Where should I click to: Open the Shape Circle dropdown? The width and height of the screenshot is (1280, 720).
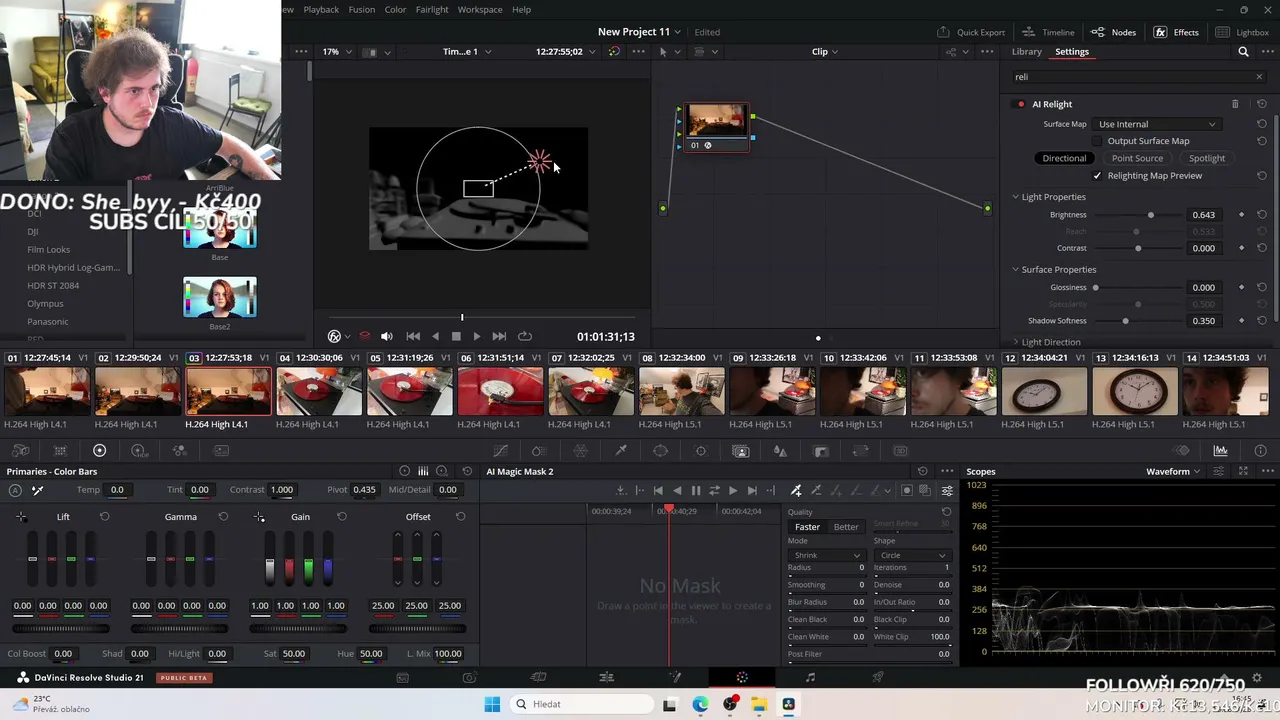pos(911,556)
